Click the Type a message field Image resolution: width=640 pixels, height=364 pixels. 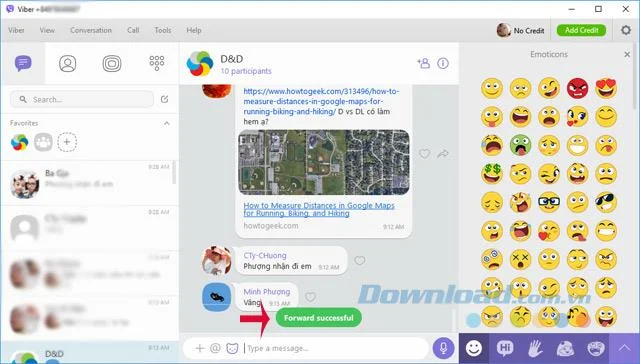coord(335,348)
